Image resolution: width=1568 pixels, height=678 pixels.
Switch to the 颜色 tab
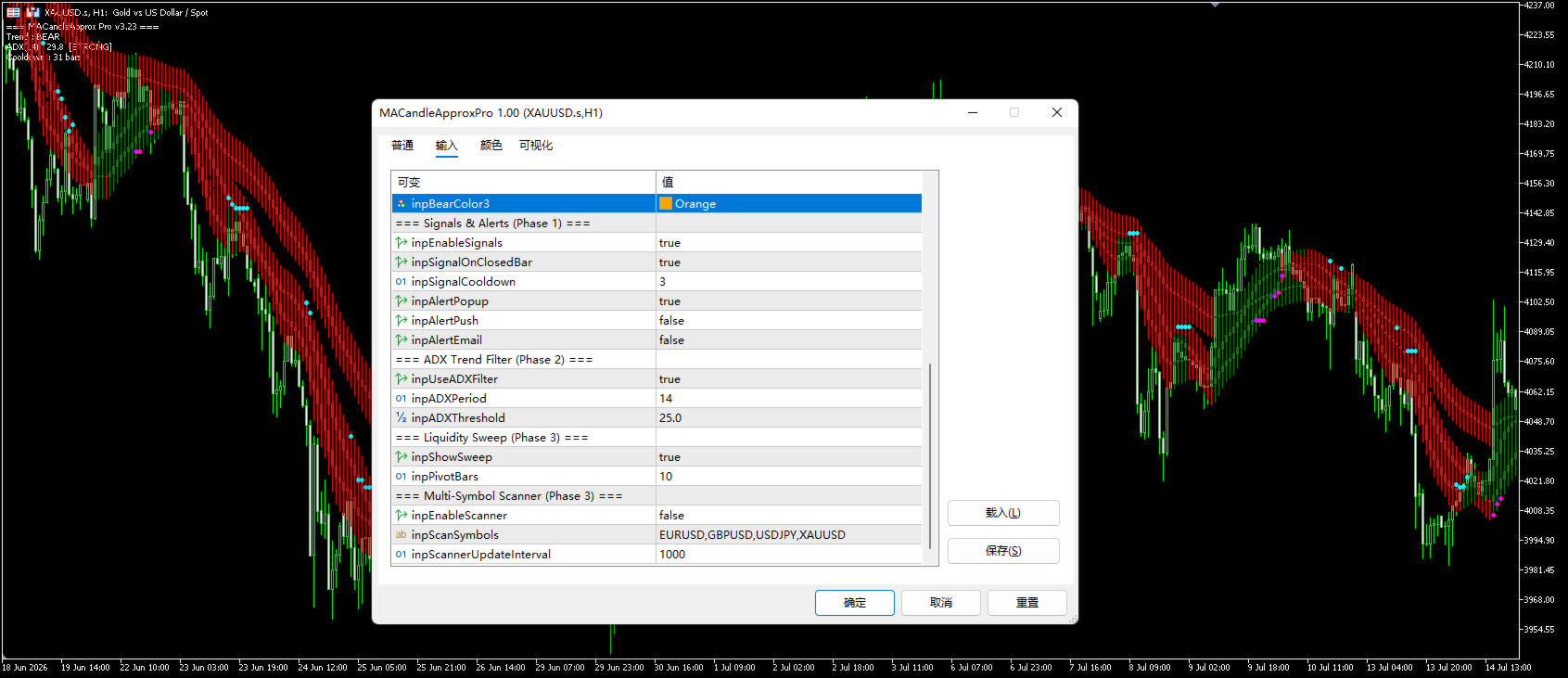(491, 146)
